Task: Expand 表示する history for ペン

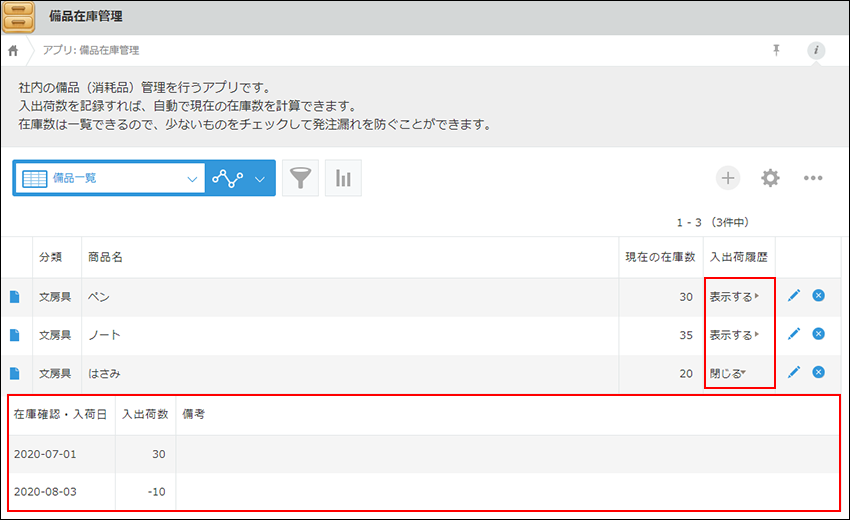Action: pyautogui.click(x=735, y=297)
